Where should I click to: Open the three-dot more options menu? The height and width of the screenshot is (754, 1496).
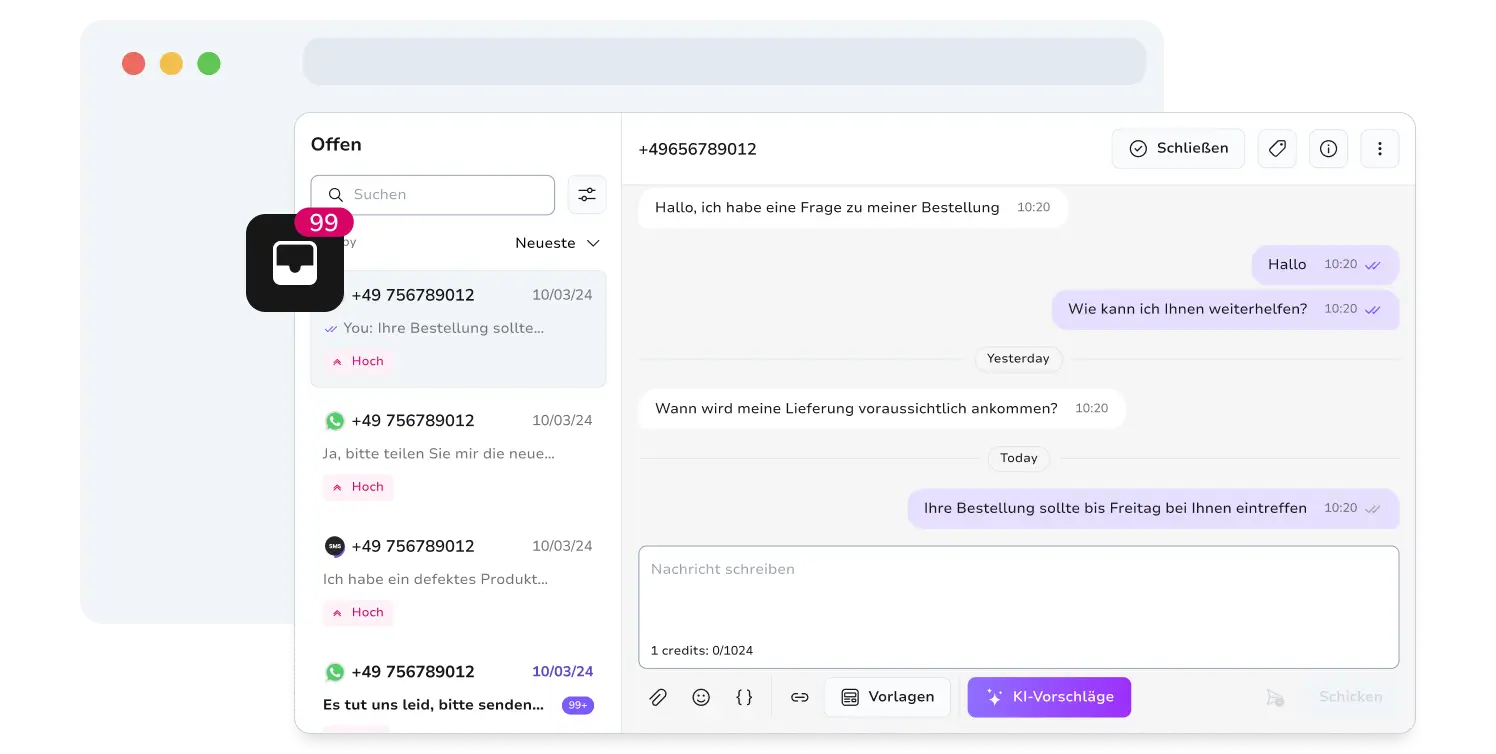tap(1380, 149)
